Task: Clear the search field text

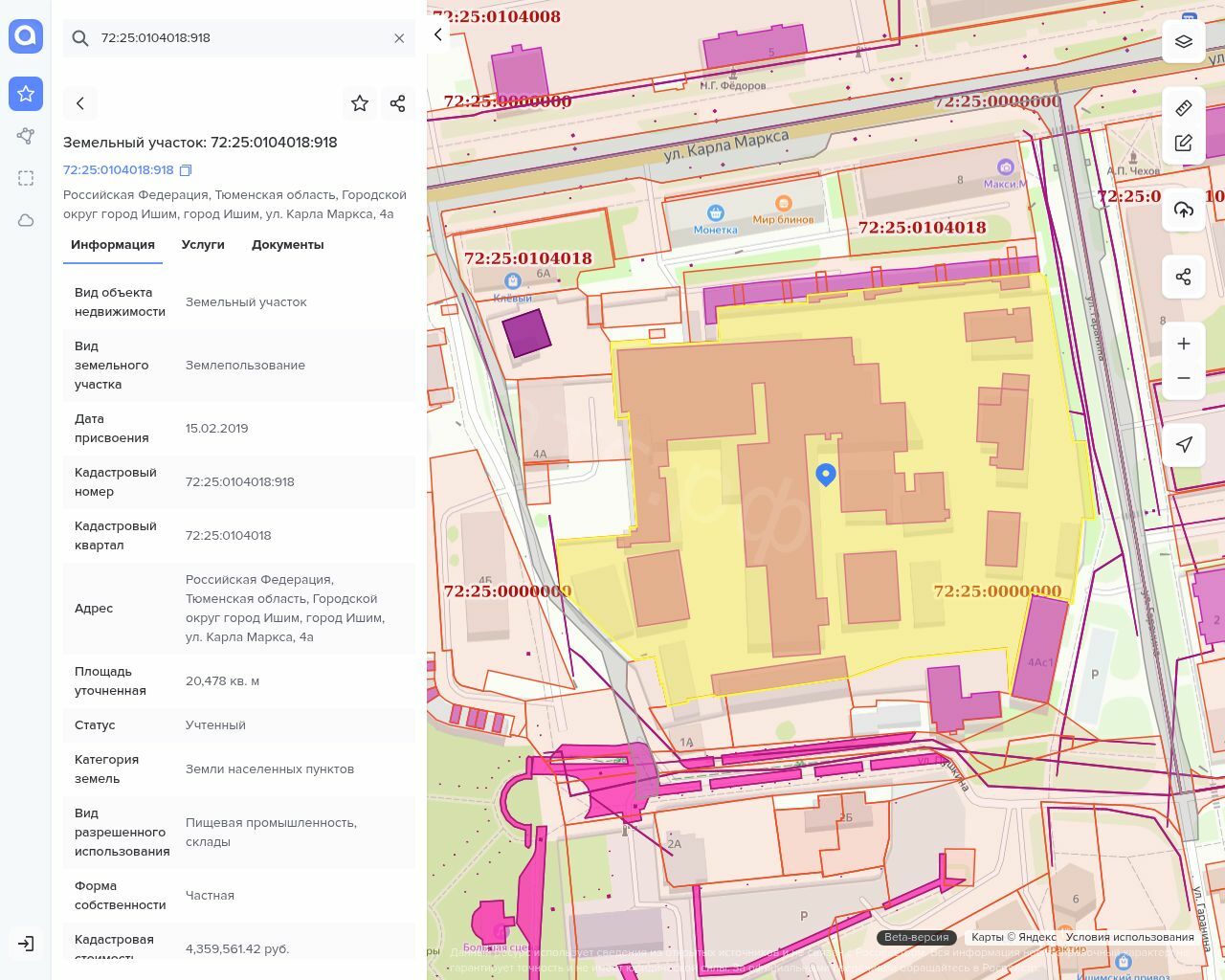Action: click(x=399, y=38)
